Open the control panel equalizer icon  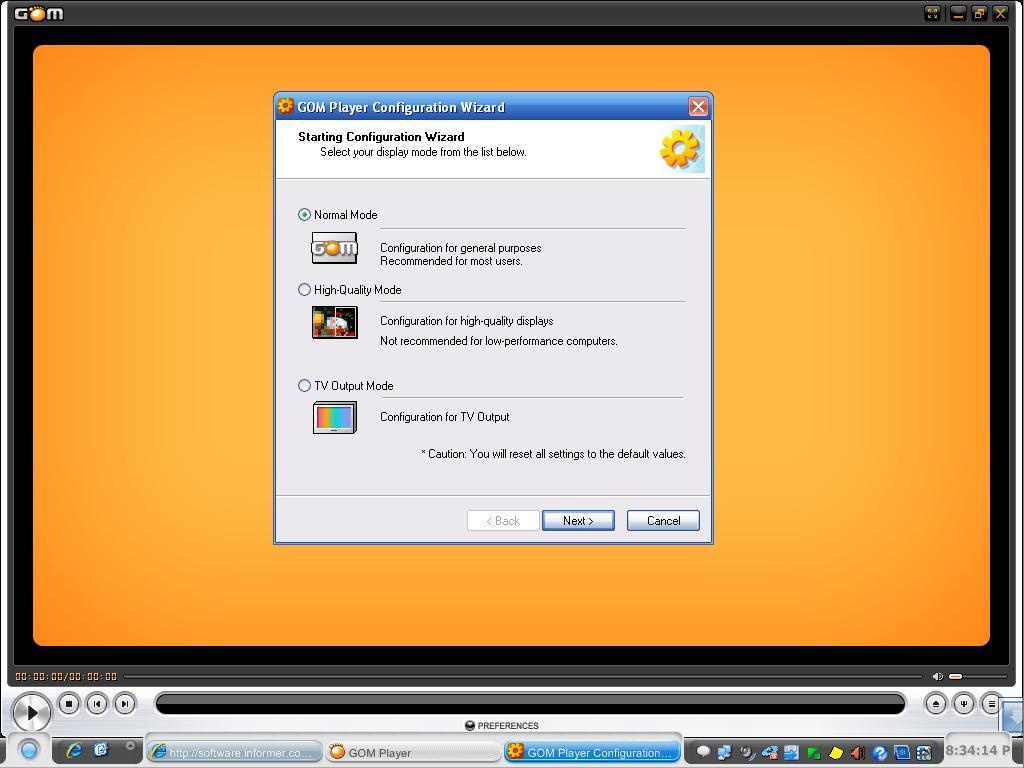(x=963, y=704)
